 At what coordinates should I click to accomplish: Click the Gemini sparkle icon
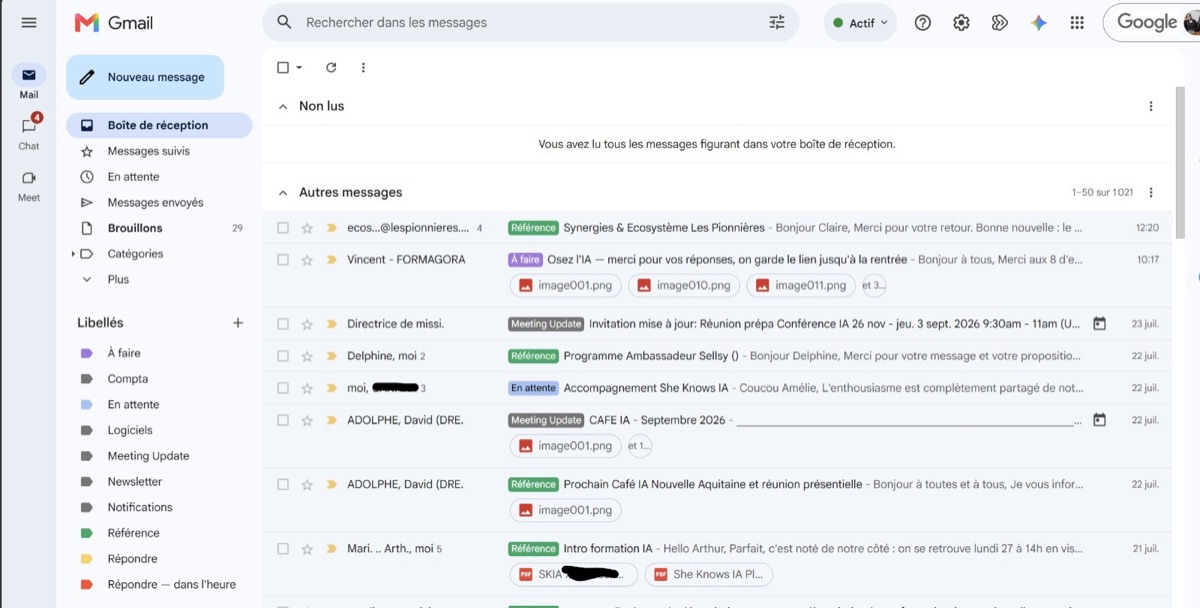point(1039,23)
